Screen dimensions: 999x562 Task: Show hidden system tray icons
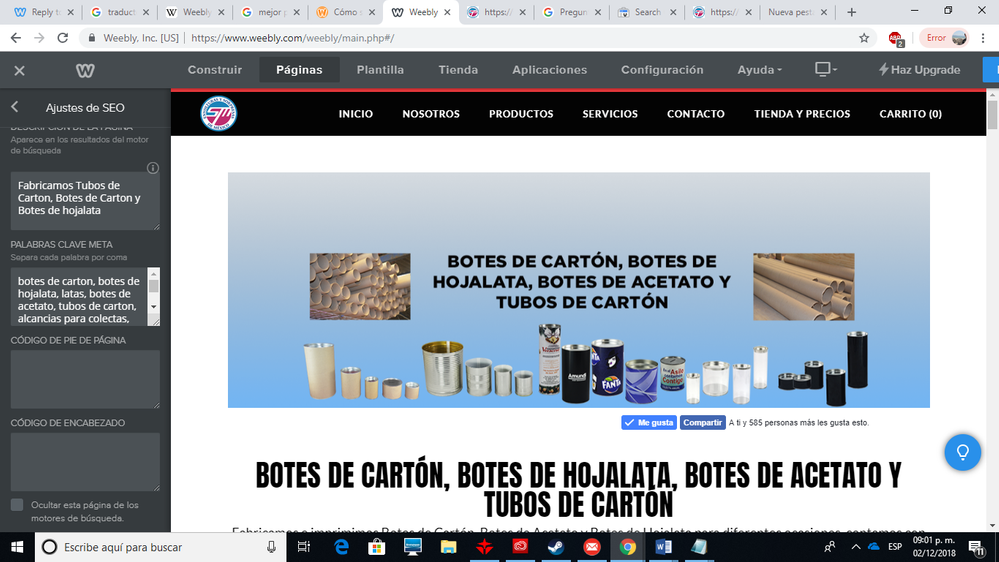(x=856, y=547)
